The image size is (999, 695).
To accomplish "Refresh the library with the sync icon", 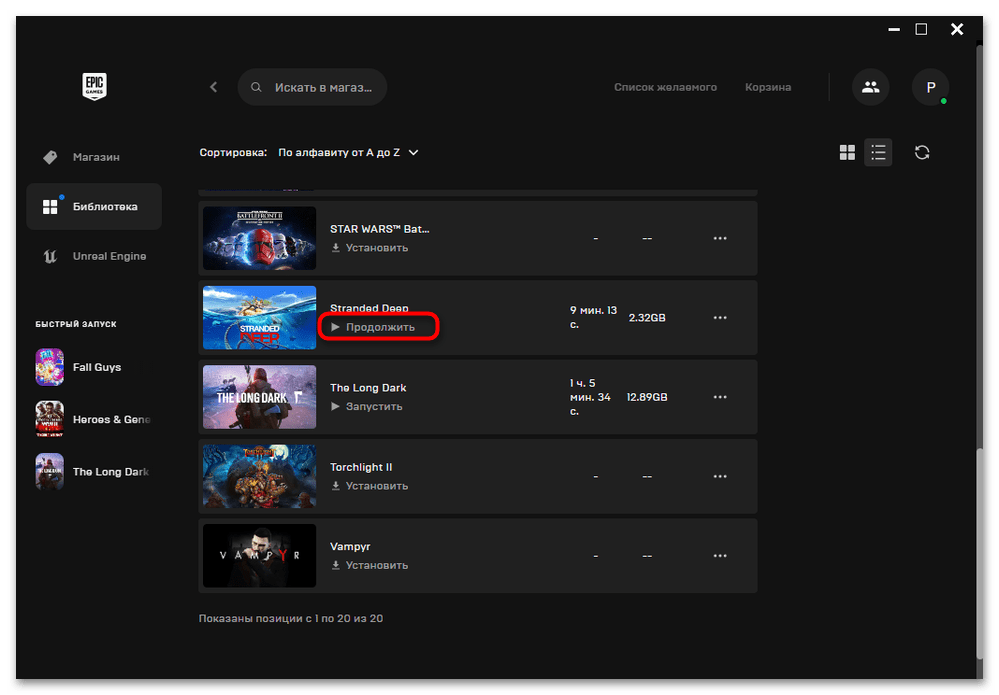I will tap(922, 152).
